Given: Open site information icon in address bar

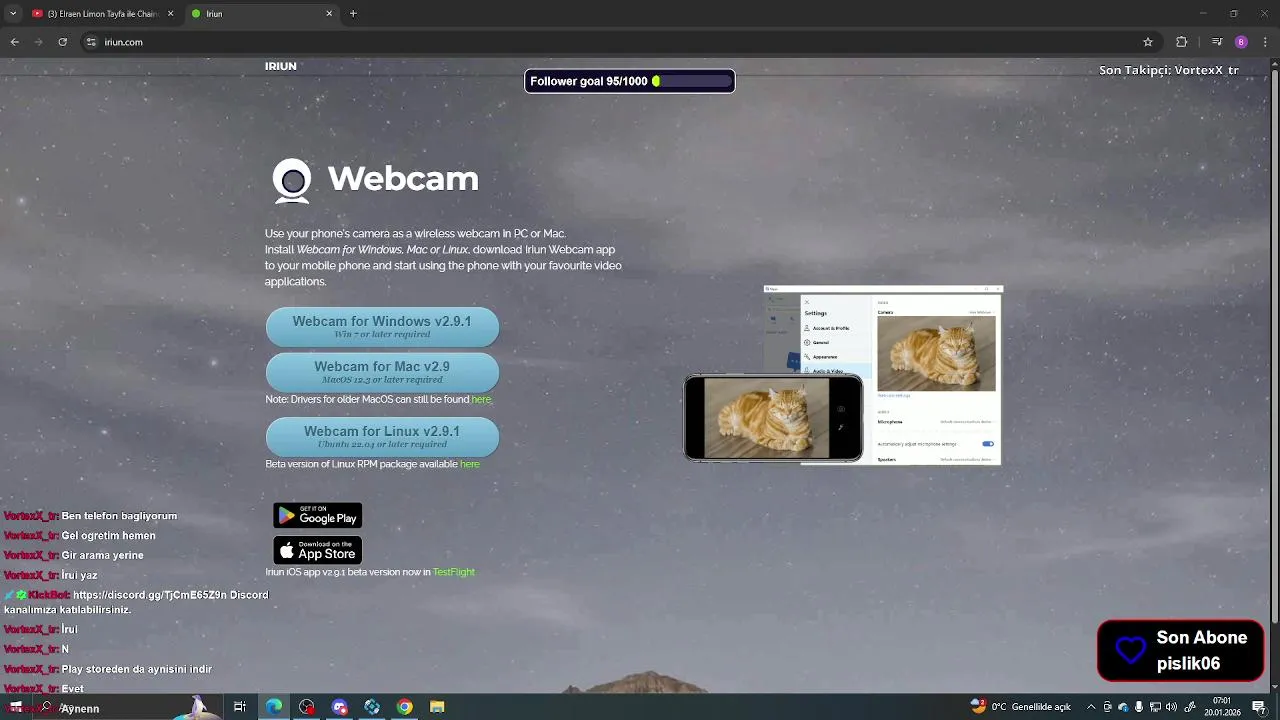Looking at the screenshot, I should pos(91,42).
